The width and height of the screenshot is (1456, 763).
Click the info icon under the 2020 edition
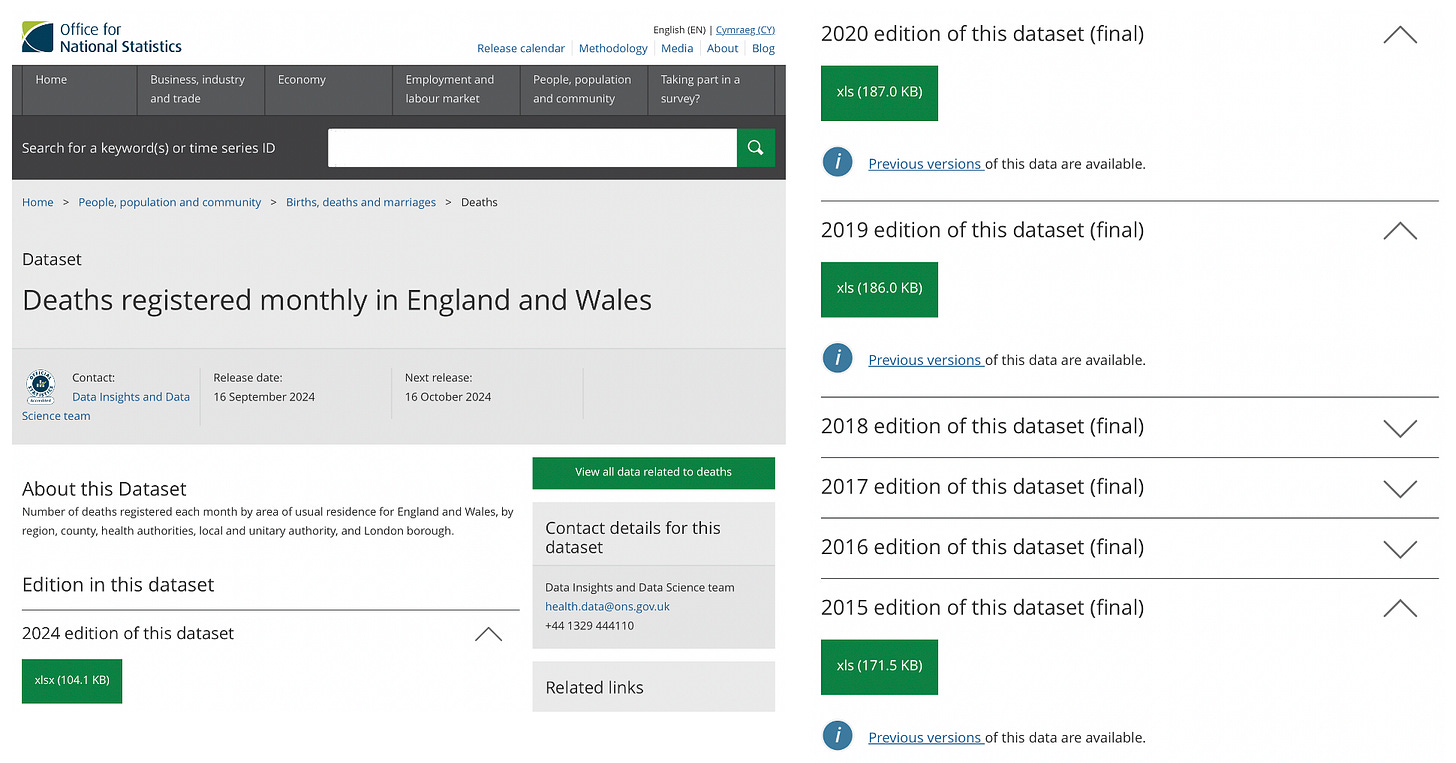[x=837, y=162]
